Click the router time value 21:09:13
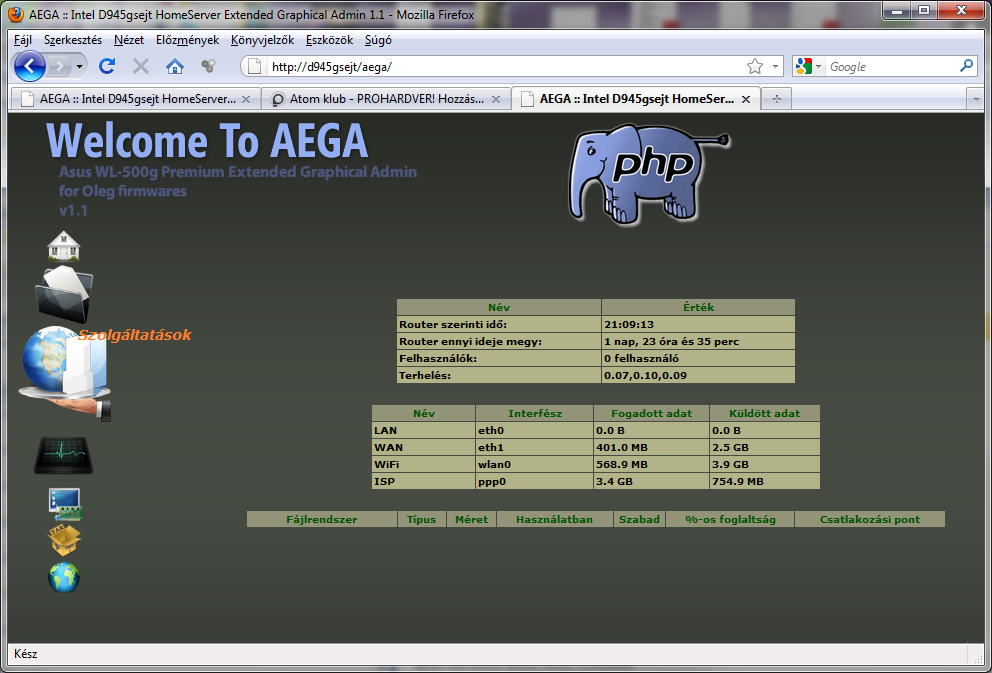The width and height of the screenshot is (992, 673). pyautogui.click(x=698, y=324)
